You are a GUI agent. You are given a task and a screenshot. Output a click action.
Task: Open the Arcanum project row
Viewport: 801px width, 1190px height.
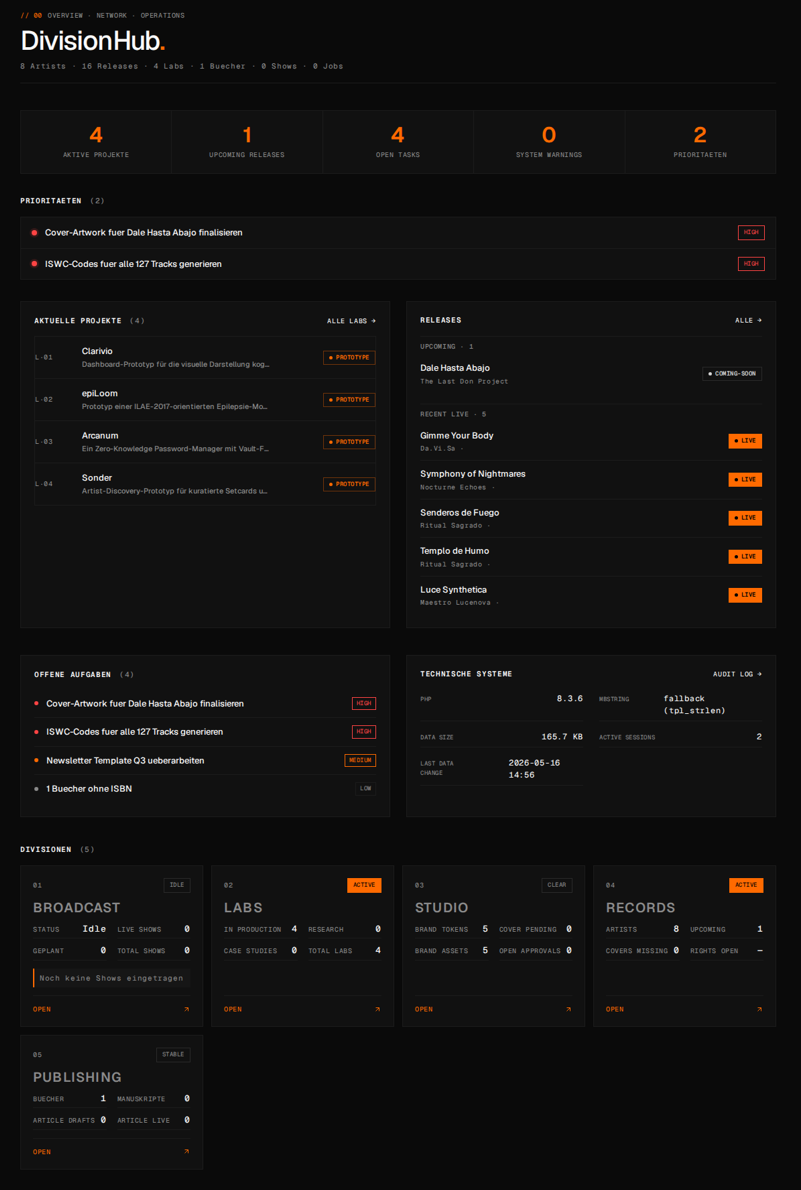click(x=205, y=442)
